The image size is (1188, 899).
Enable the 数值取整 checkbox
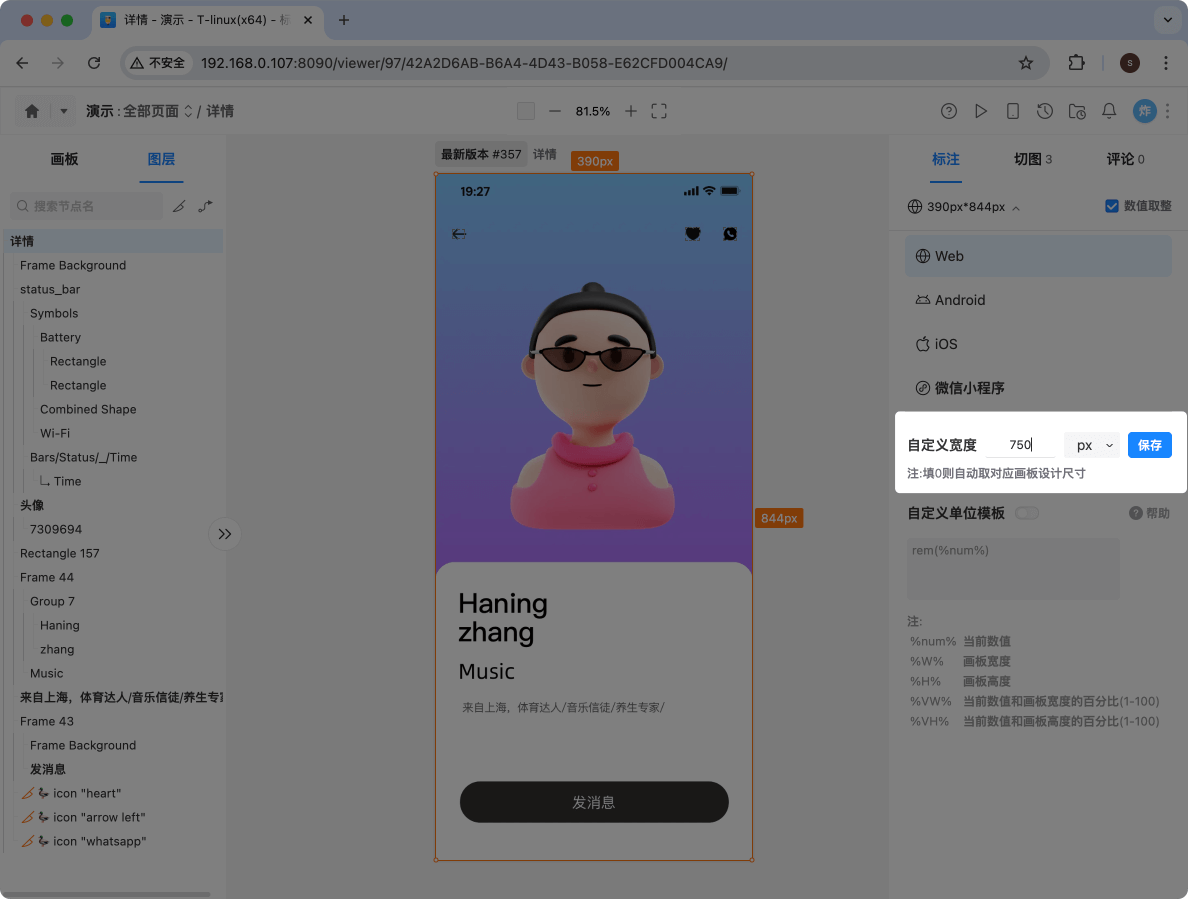pyautogui.click(x=1111, y=206)
